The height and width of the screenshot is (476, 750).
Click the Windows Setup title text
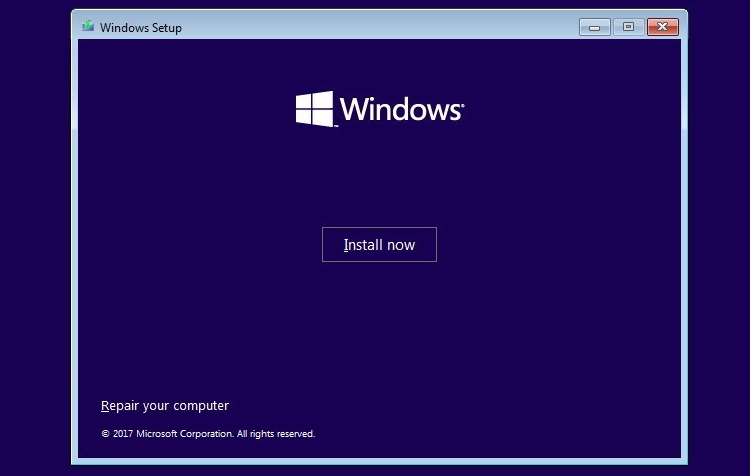[142, 28]
